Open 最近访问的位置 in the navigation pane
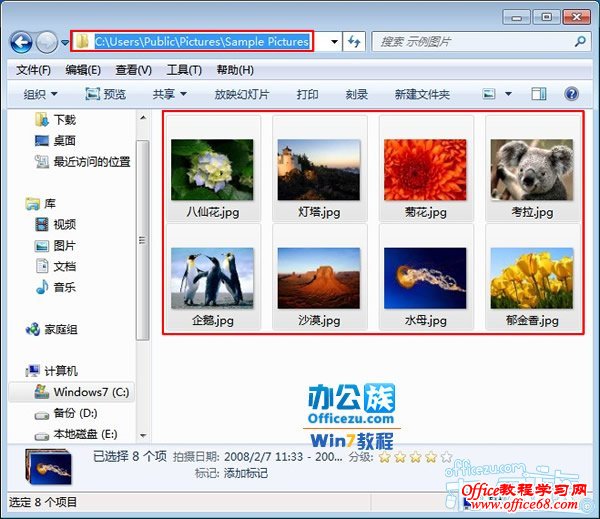600x519 pixels. click(x=83, y=162)
